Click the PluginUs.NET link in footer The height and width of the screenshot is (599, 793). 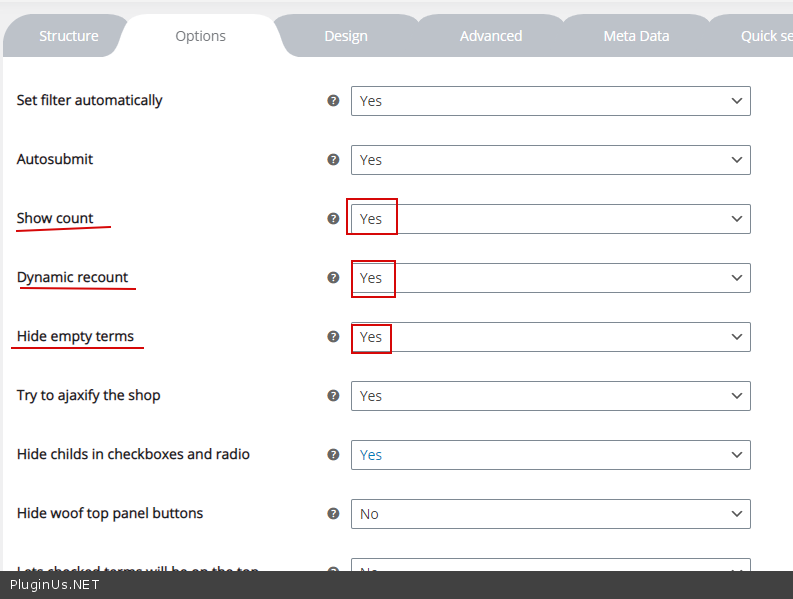[55, 584]
